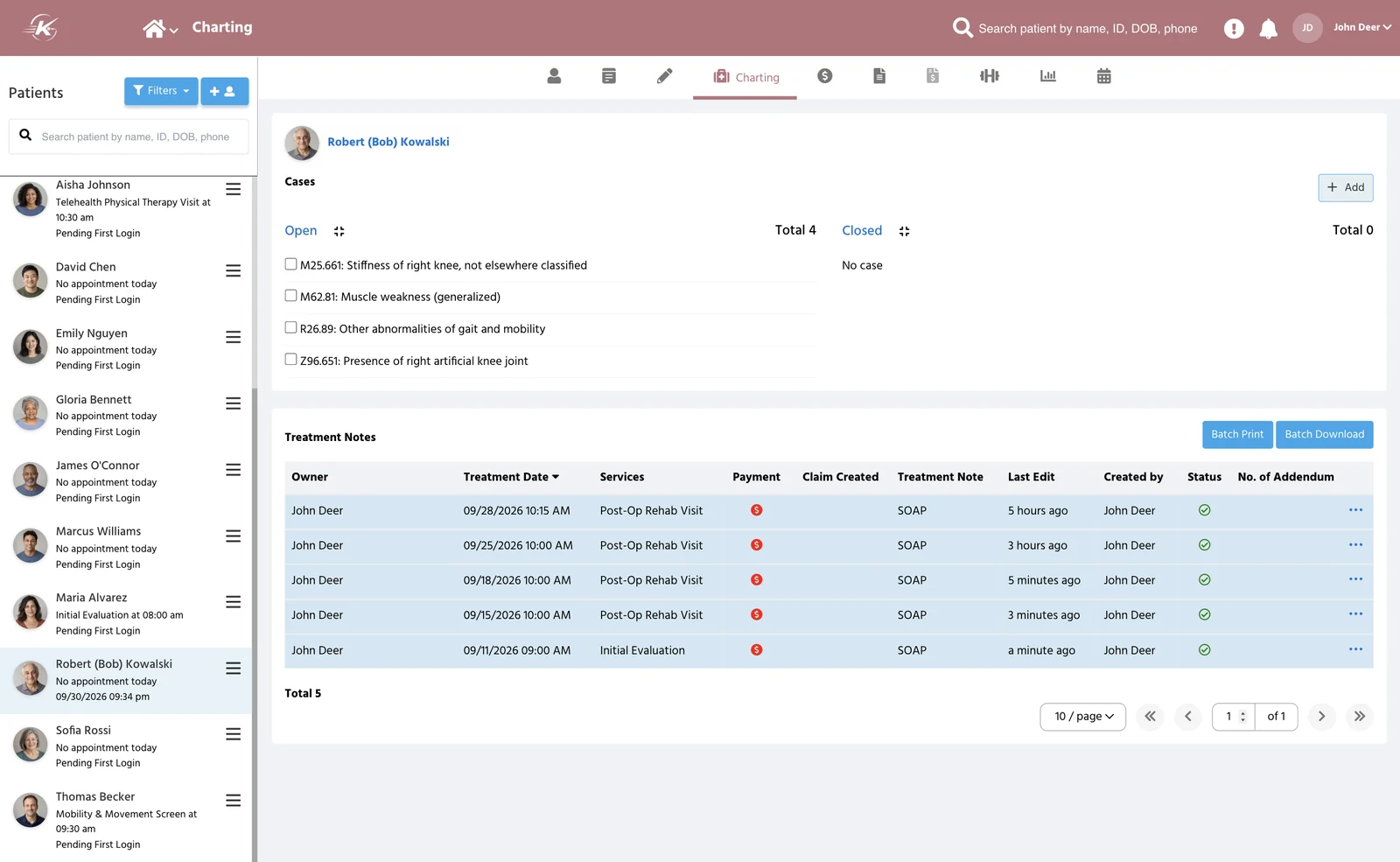Viewport: 1400px width, 862px height.
Task: Click the Closed cases heading
Action: click(x=862, y=231)
